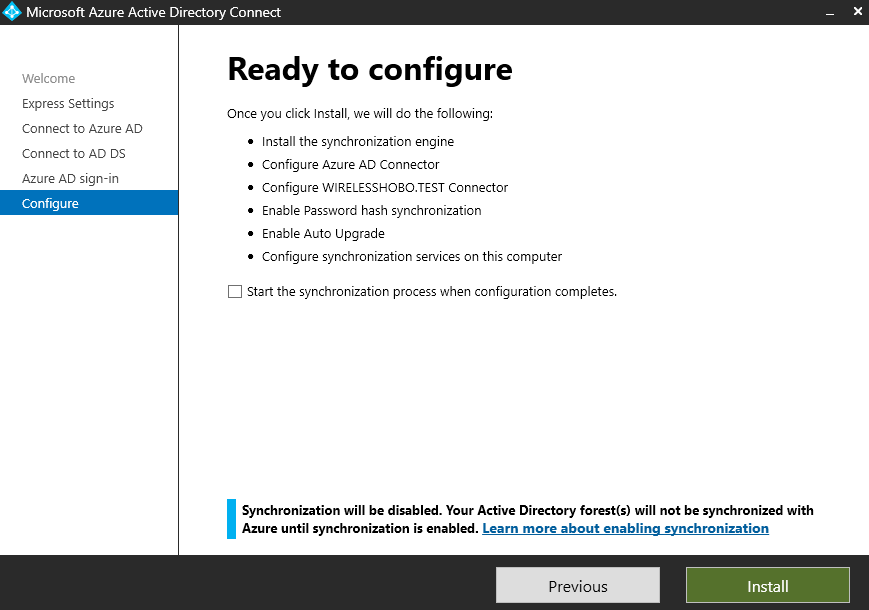The height and width of the screenshot is (610, 869).
Task: Click 'Install the synchronization engine' list item
Action: (357, 142)
